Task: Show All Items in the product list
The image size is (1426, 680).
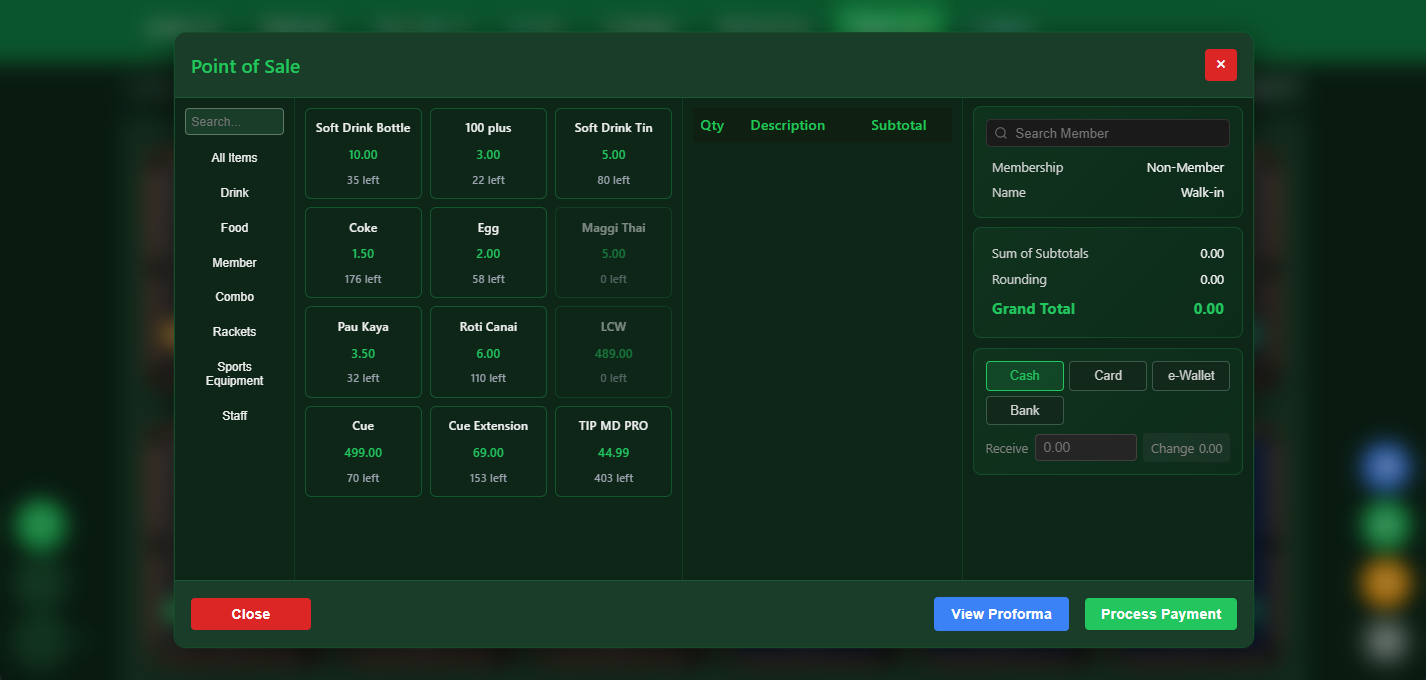Action: tap(234, 158)
